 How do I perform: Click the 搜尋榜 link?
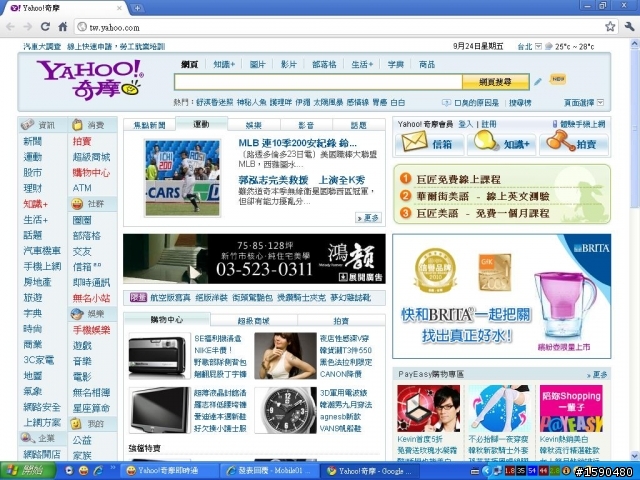(520, 103)
